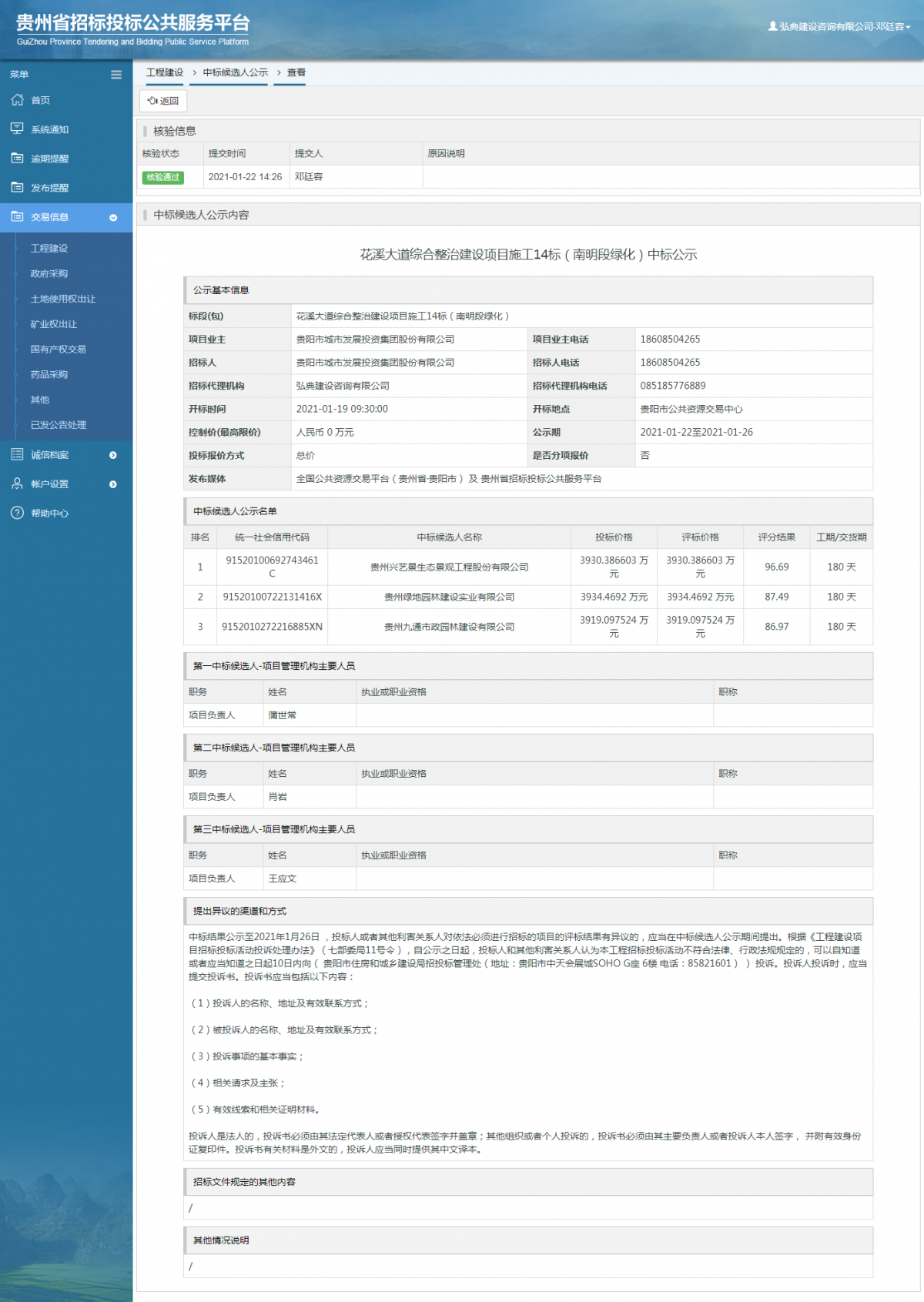Click 开标时间 value 2021-01-19 09:30:00
The height and width of the screenshot is (1302, 924).
point(342,409)
